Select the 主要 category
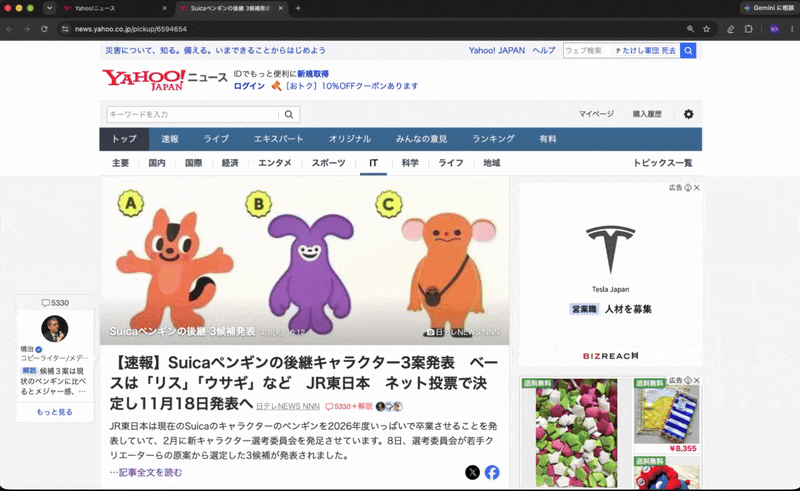This screenshot has width=800, height=491. pyautogui.click(x=120, y=163)
